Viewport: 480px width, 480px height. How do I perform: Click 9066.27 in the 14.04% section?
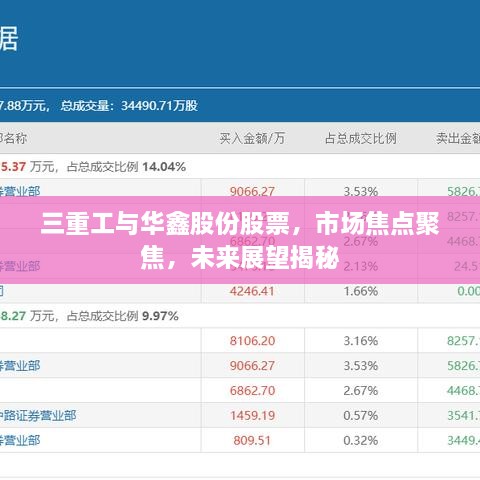click(x=252, y=191)
